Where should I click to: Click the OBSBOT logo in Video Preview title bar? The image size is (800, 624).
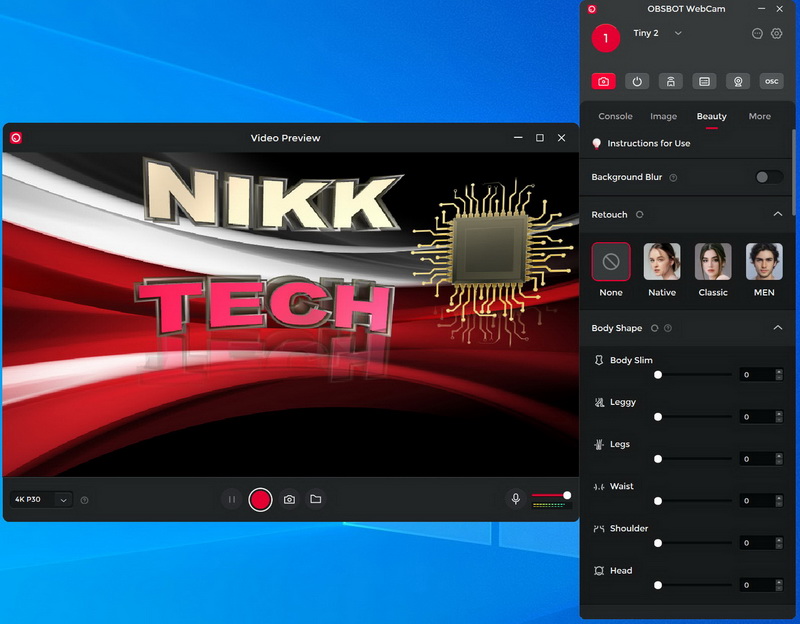tap(16, 138)
